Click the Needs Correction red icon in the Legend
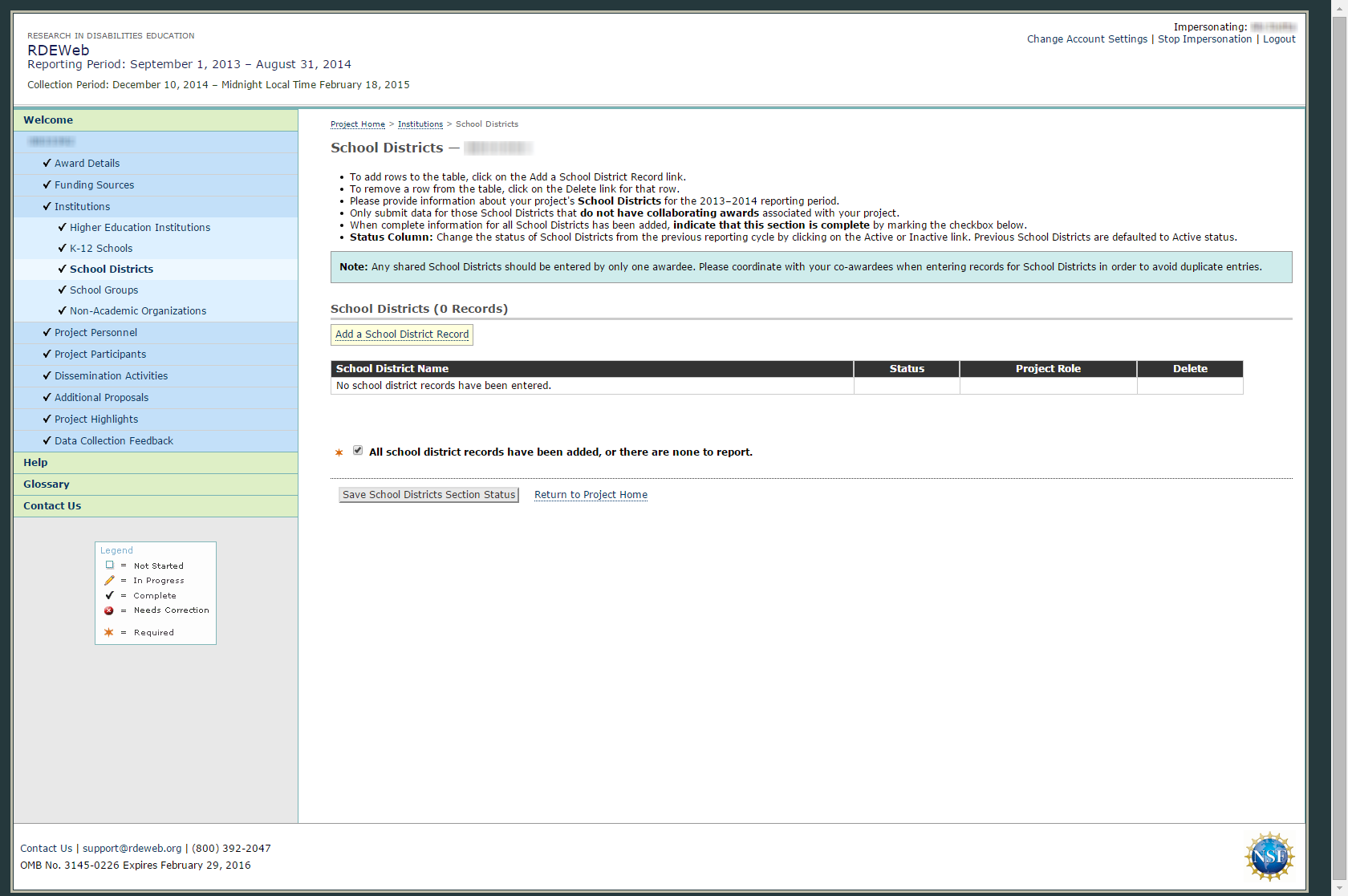 (x=109, y=610)
